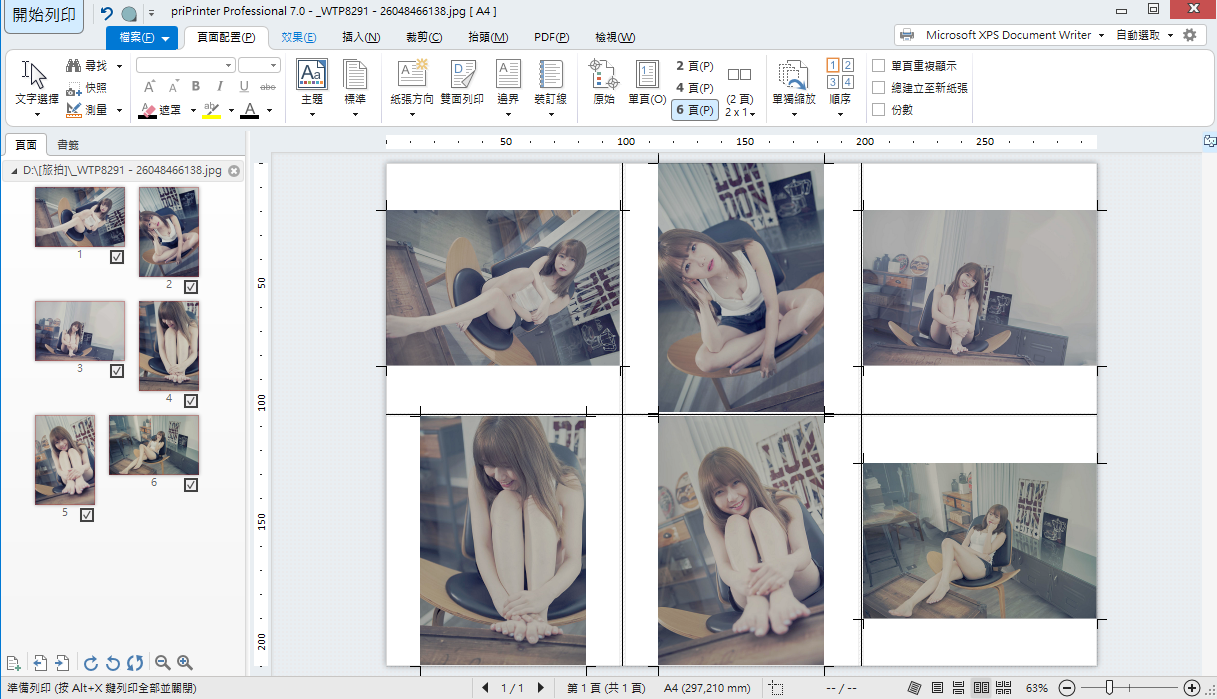Open the quick access toolbar customize arrow
This screenshot has width=1217, height=699.
(151, 14)
